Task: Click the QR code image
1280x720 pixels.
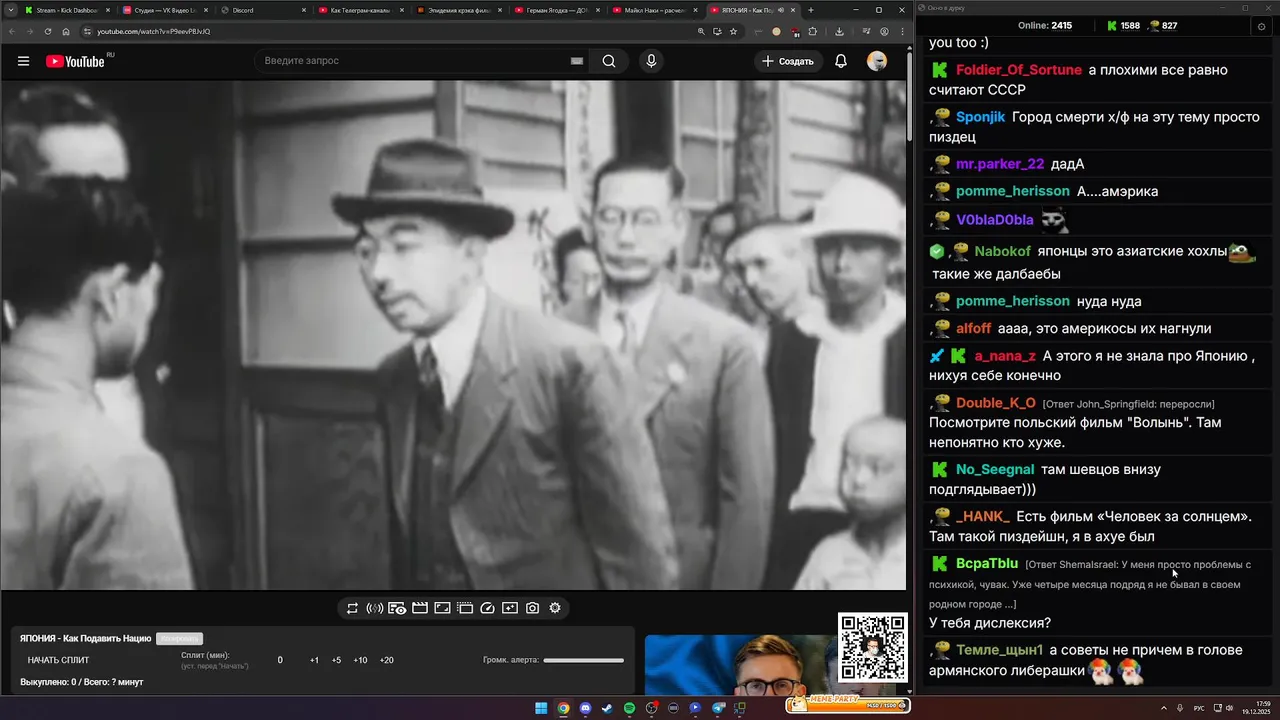Action: click(872, 648)
